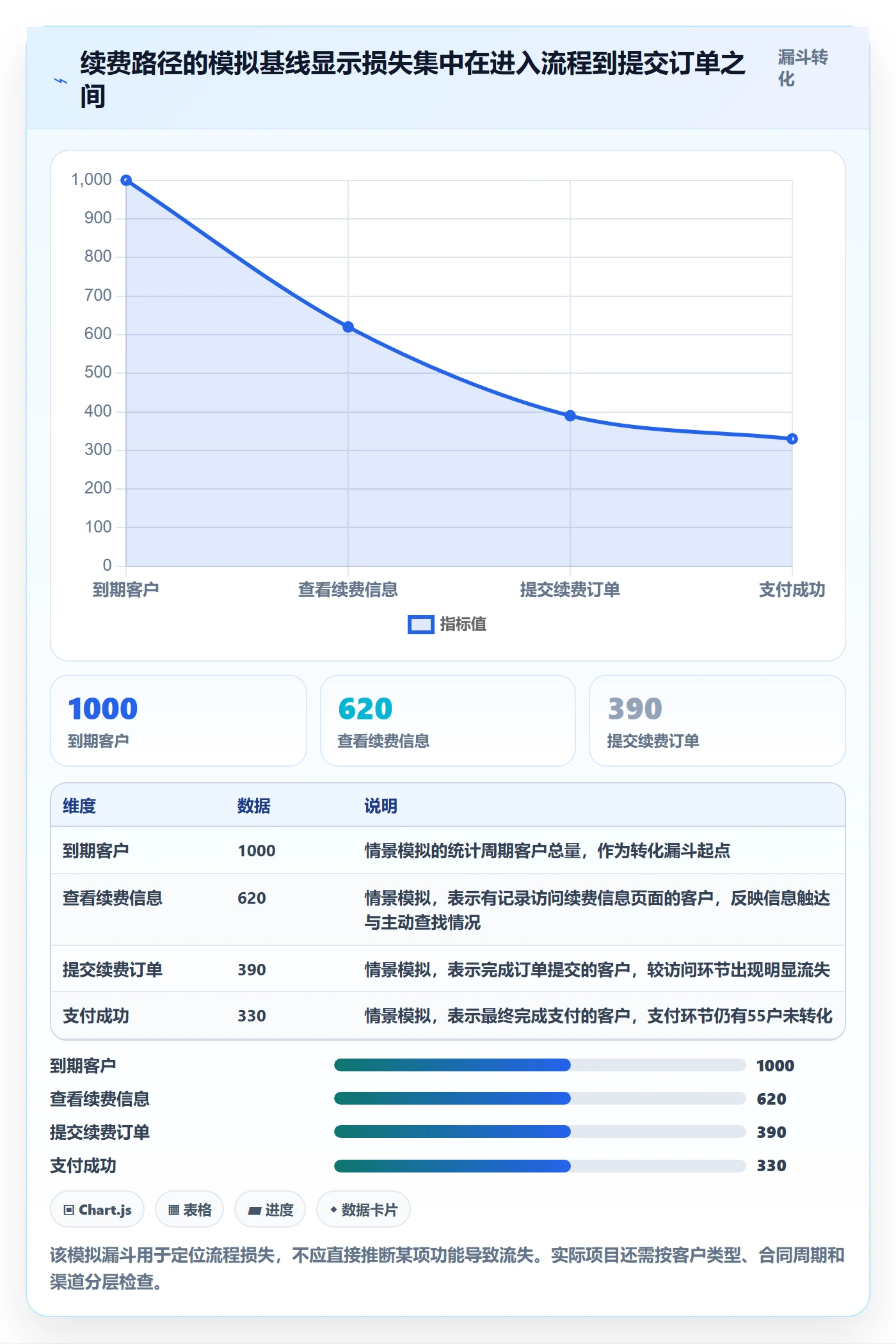Open the 390 提交续费订单 data card
The image size is (896, 1344).
point(717,721)
